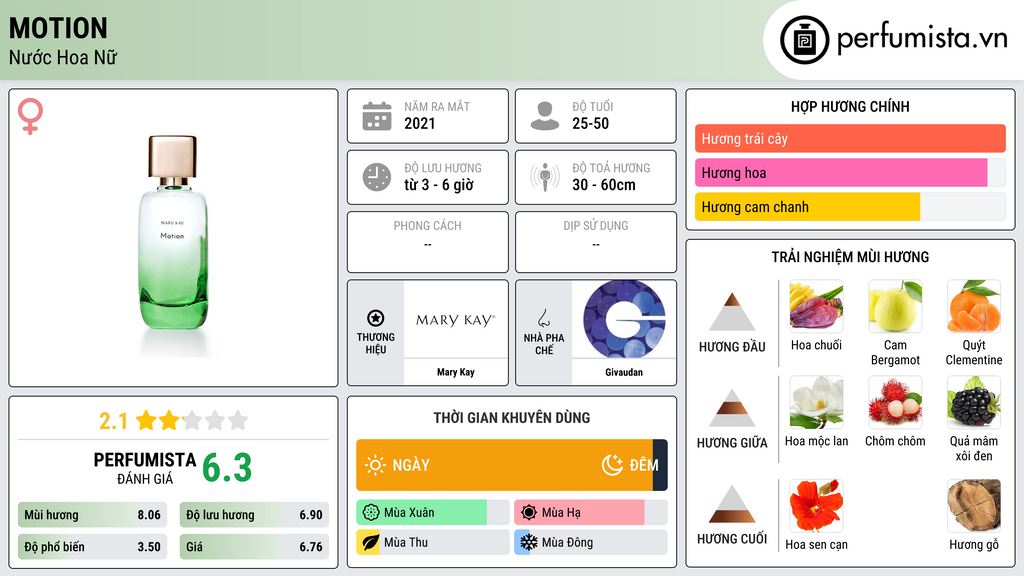1024x576 pixels.
Task: Click the Mùa Xuân flower icon
Action: 371,512
